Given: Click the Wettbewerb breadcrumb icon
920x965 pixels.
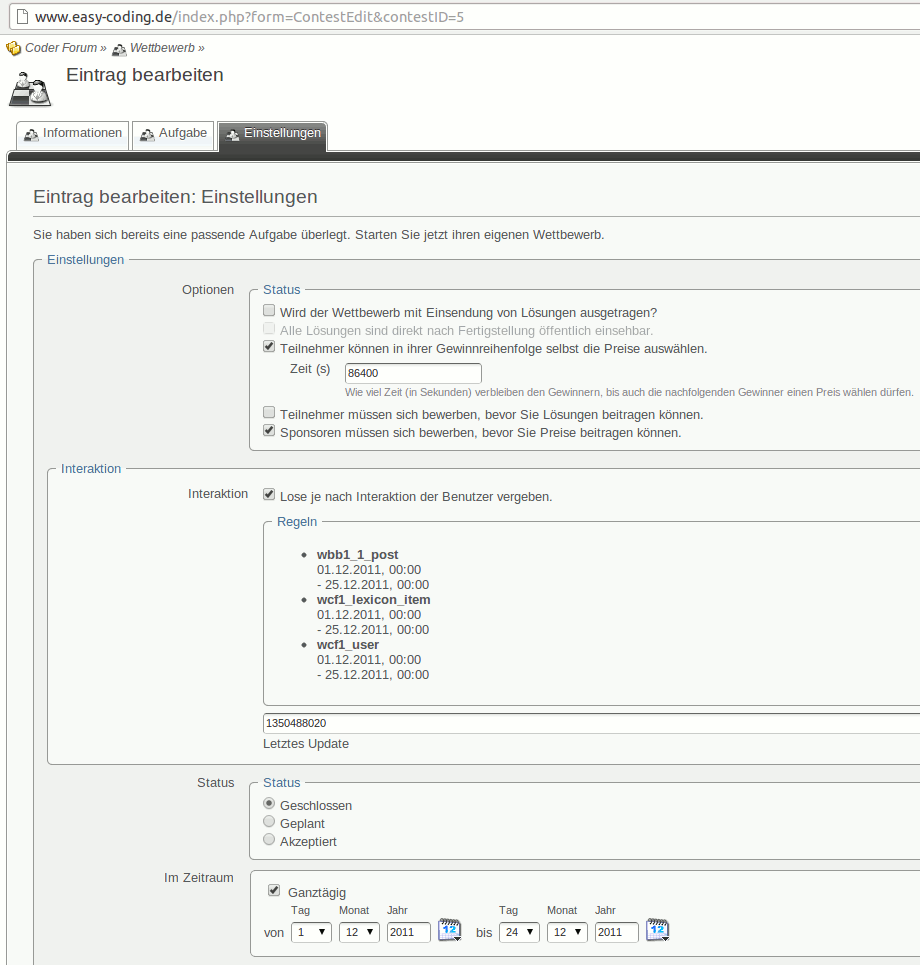Looking at the screenshot, I should point(119,48).
